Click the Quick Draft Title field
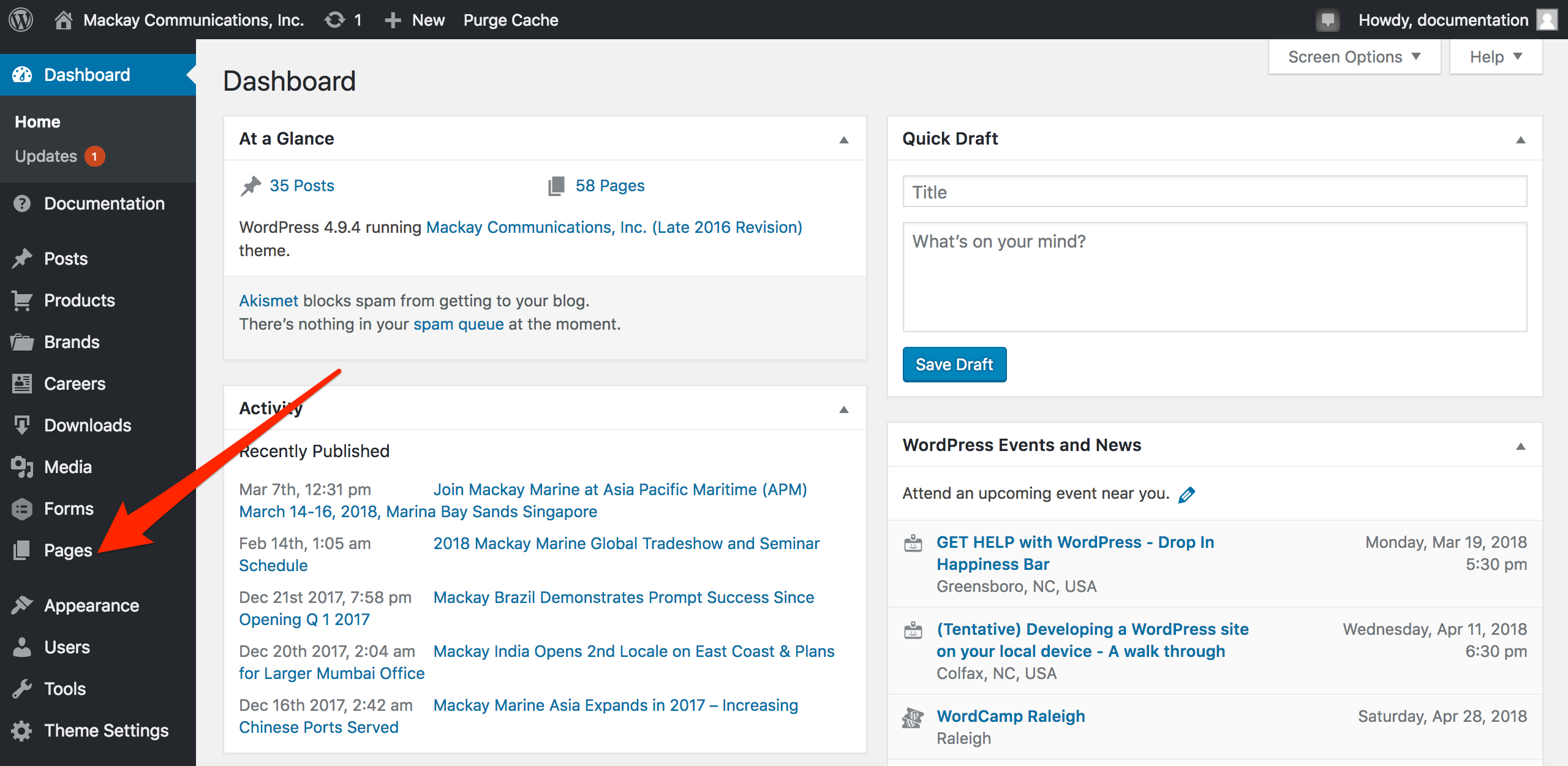This screenshot has width=1568, height=766. (1214, 192)
